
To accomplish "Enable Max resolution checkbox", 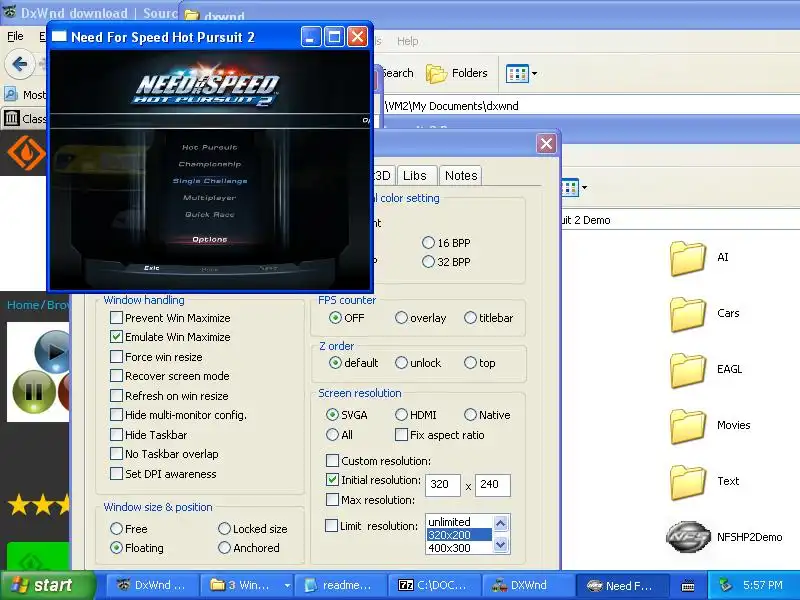I will coord(332,499).
